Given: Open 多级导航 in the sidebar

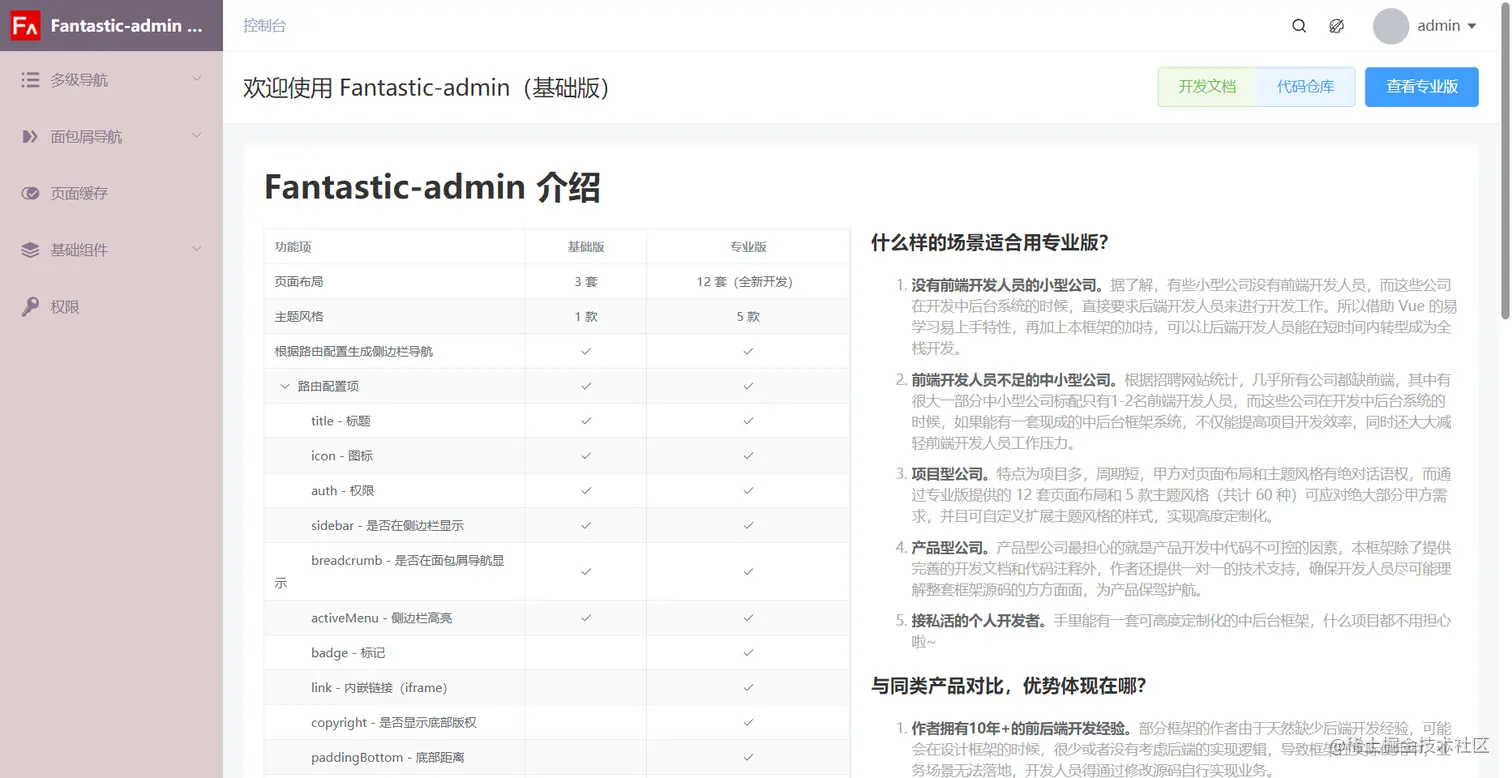Looking at the screenshot, I should [x=111, y=80].
